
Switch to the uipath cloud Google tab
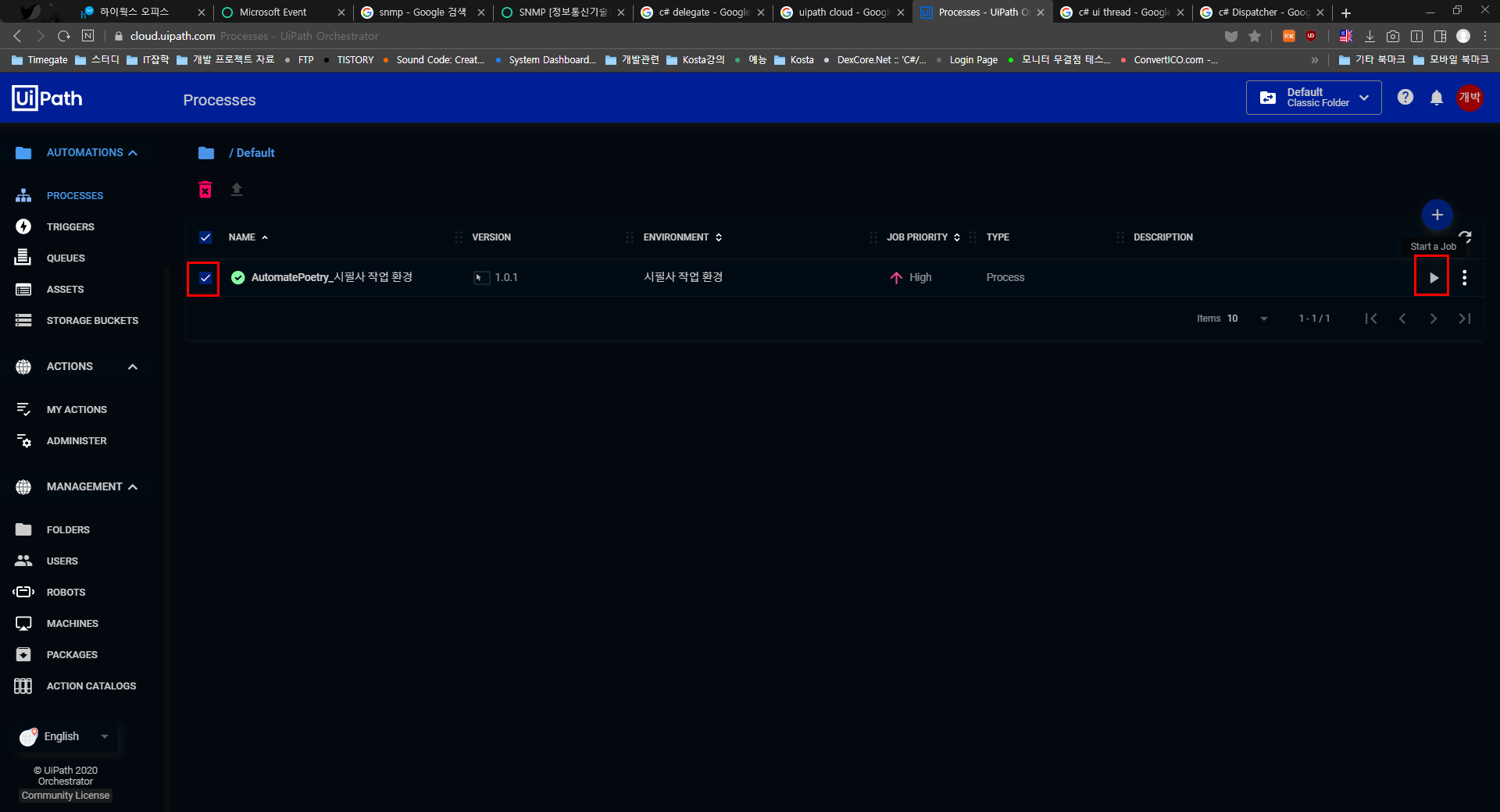click(x=842, y=12)
